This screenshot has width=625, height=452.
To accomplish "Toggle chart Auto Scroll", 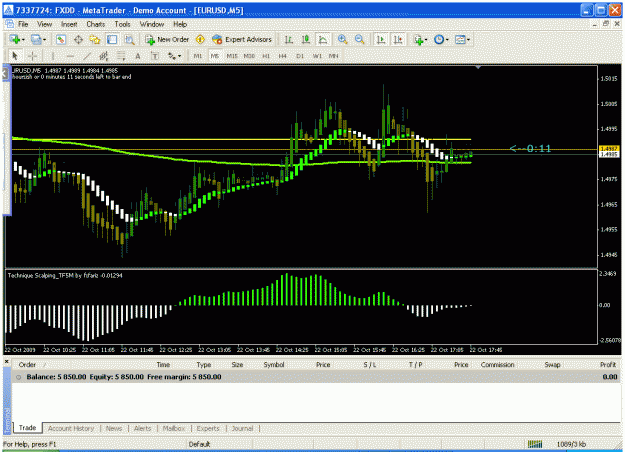I will tap(381, 39).
